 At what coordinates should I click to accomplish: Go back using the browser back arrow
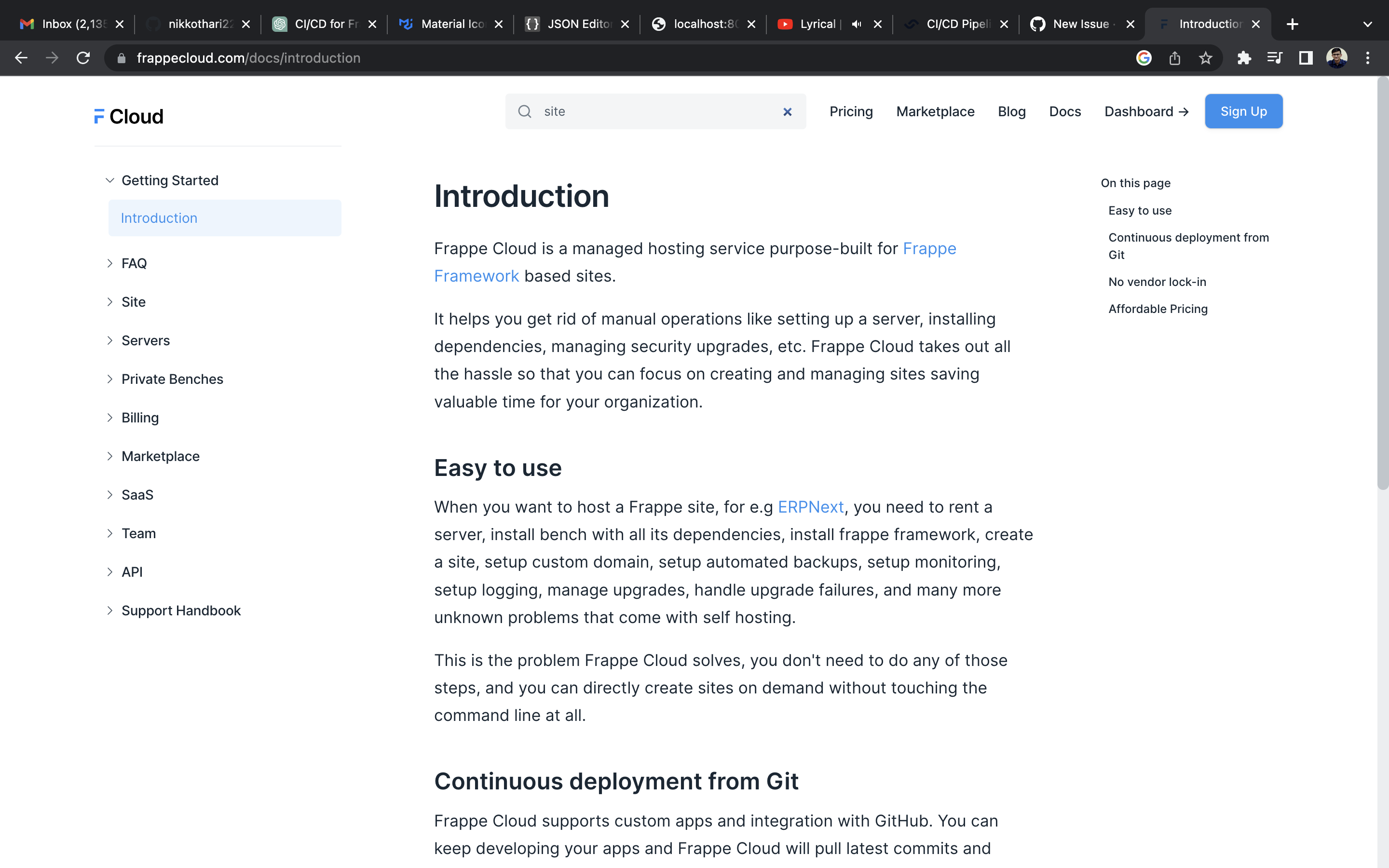(x=21, y=57)
